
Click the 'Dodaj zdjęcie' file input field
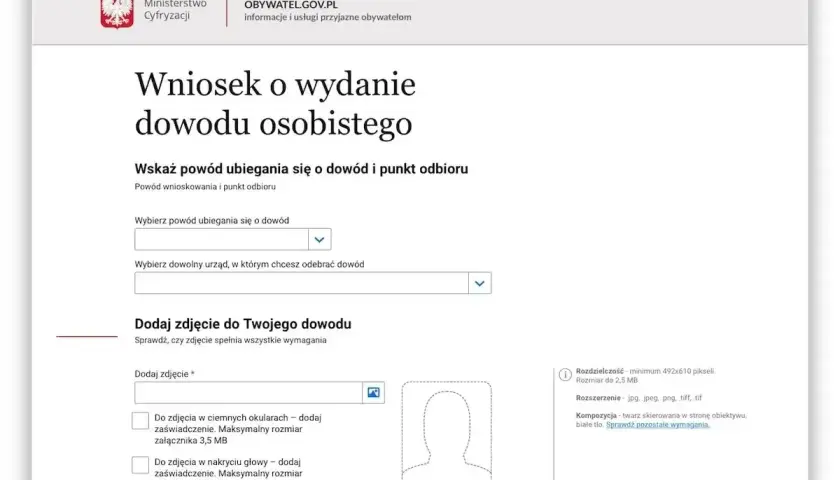tap(249, 393)
